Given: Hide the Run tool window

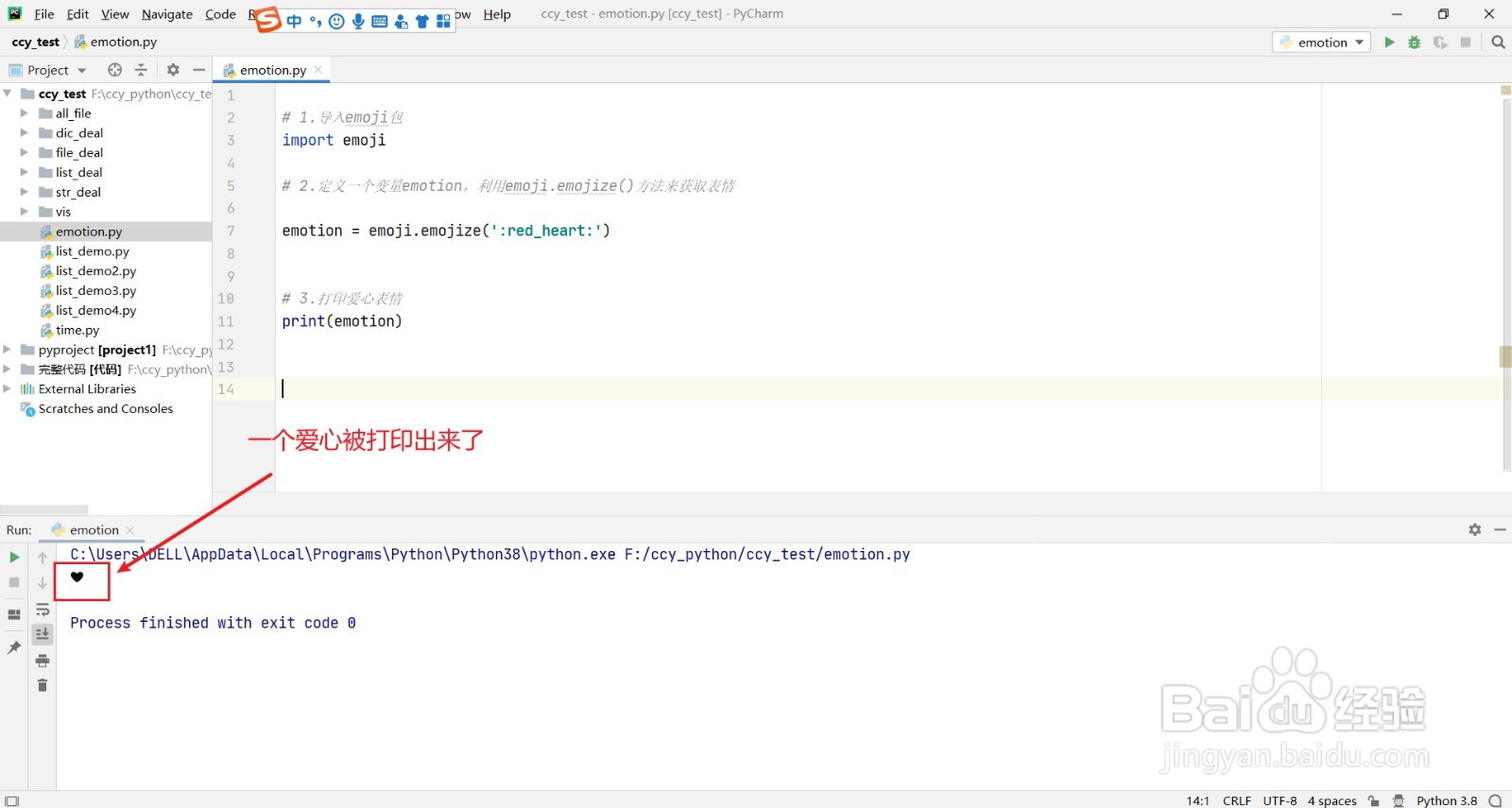Looking at the screenshot, I should [1500, 530].
